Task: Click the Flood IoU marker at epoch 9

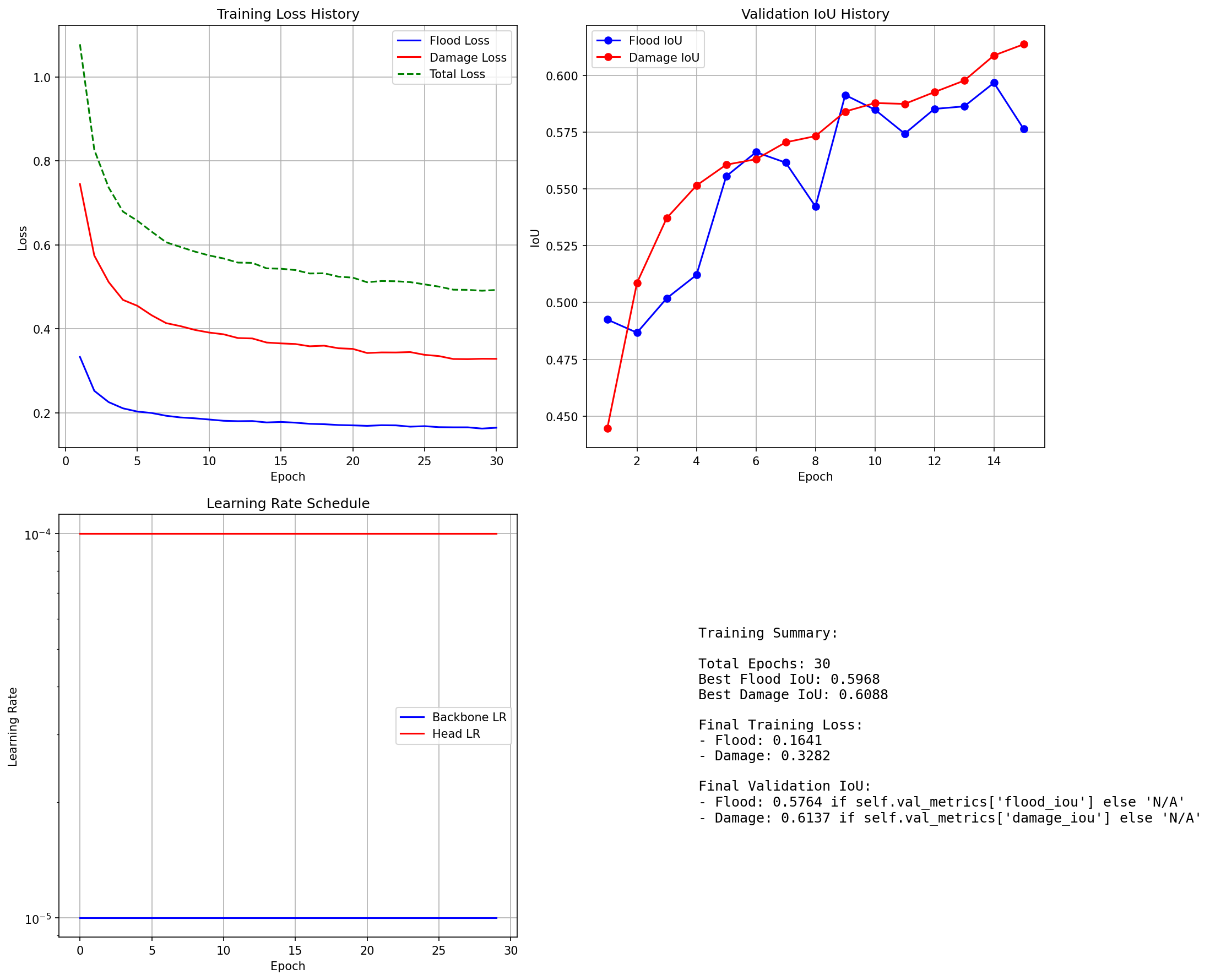Action: point(845,95)
